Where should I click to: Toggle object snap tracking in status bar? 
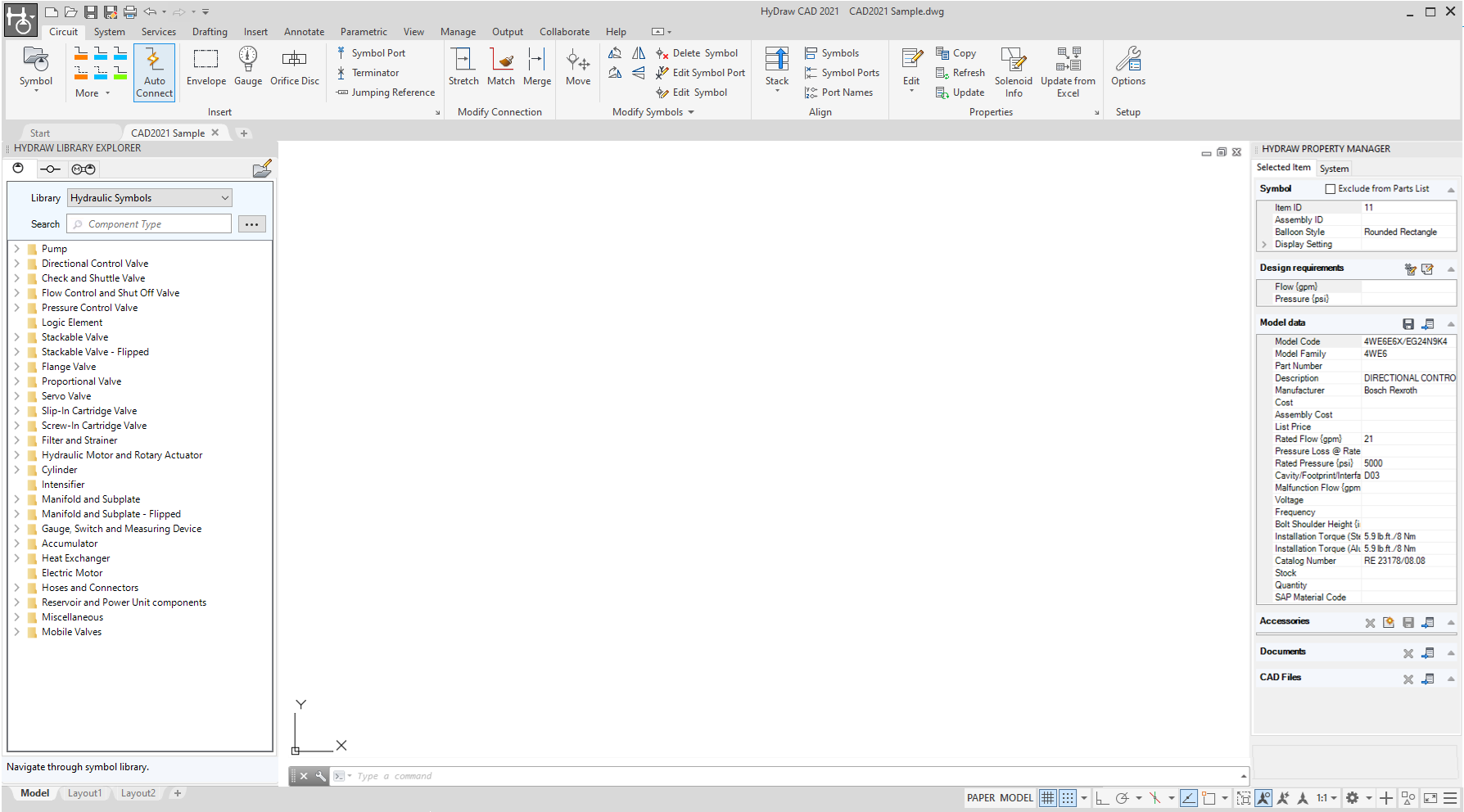tap(1189, 798)
